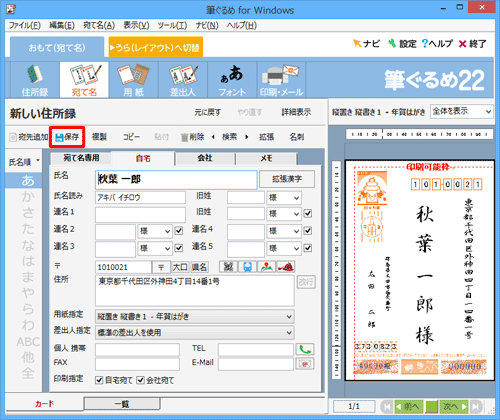Image resolution: width=500 pixels, height=420 pixels.
Task: Click the postal code field 1010021
Action: 123,267
